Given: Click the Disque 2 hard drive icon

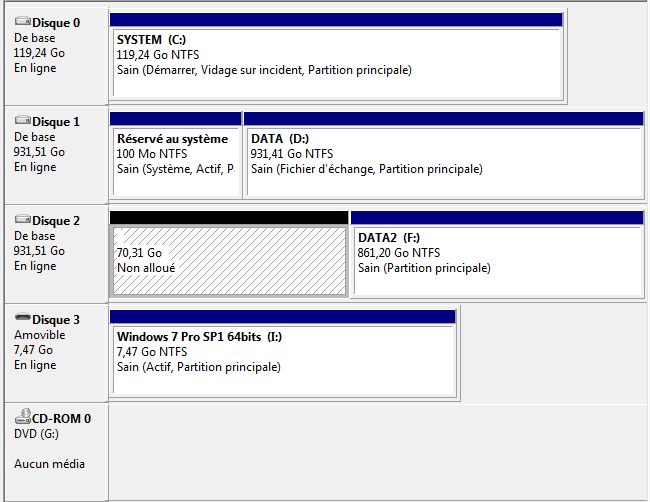Looking at the screenshot, I should 23,219.
